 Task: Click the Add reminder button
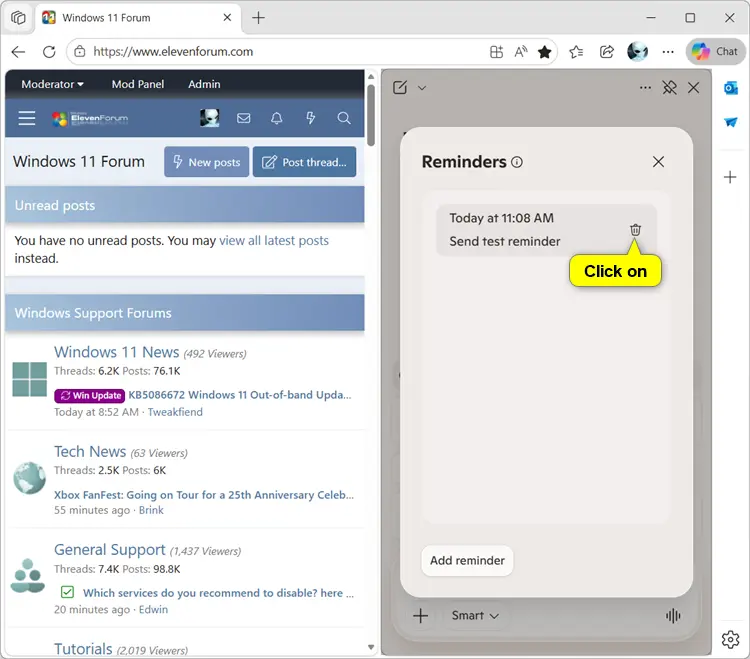pyautogui.click(x=467, y=560)
